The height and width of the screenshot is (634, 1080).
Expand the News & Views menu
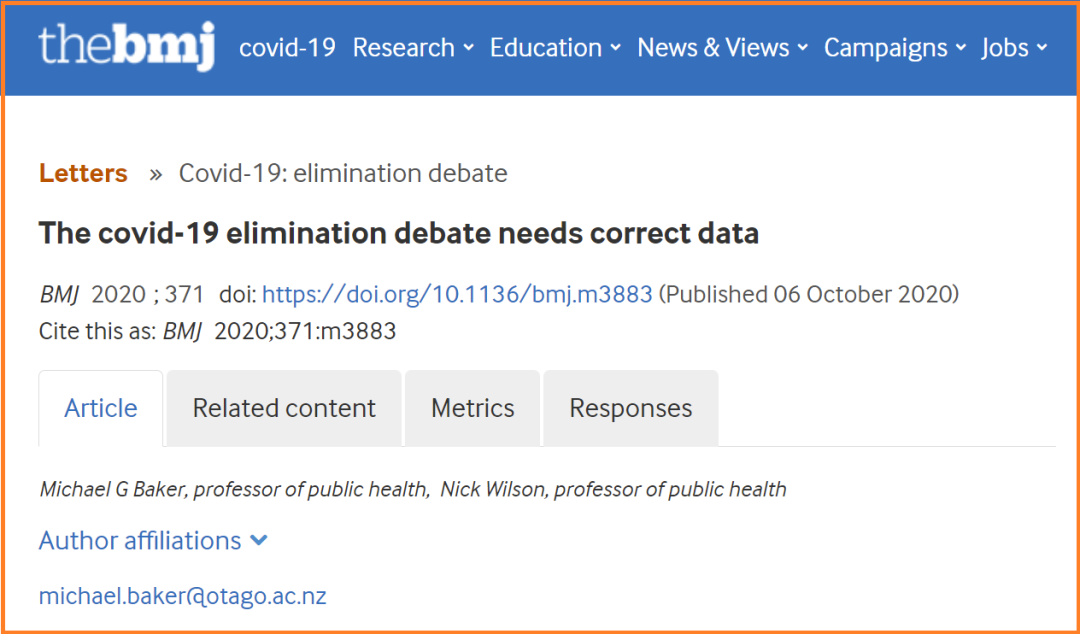[x=722, y=48]
